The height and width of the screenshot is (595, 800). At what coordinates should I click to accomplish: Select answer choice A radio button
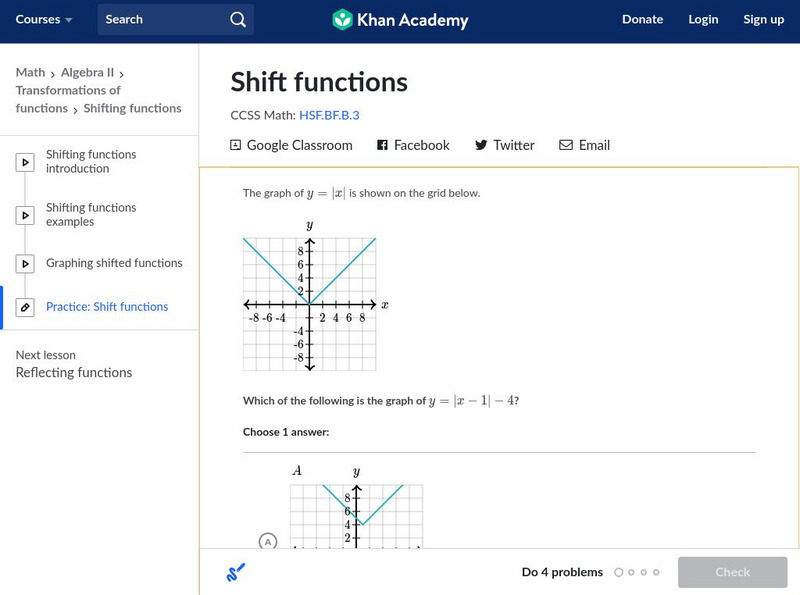click(x=267, y=541)
